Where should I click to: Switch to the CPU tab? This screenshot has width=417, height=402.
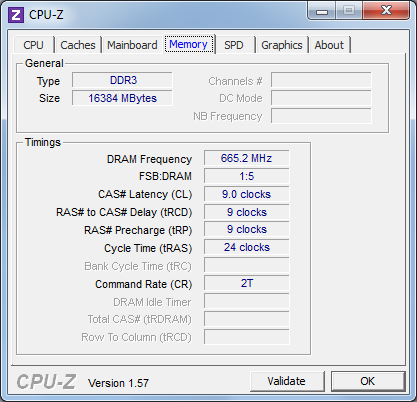tap(33, 45)
